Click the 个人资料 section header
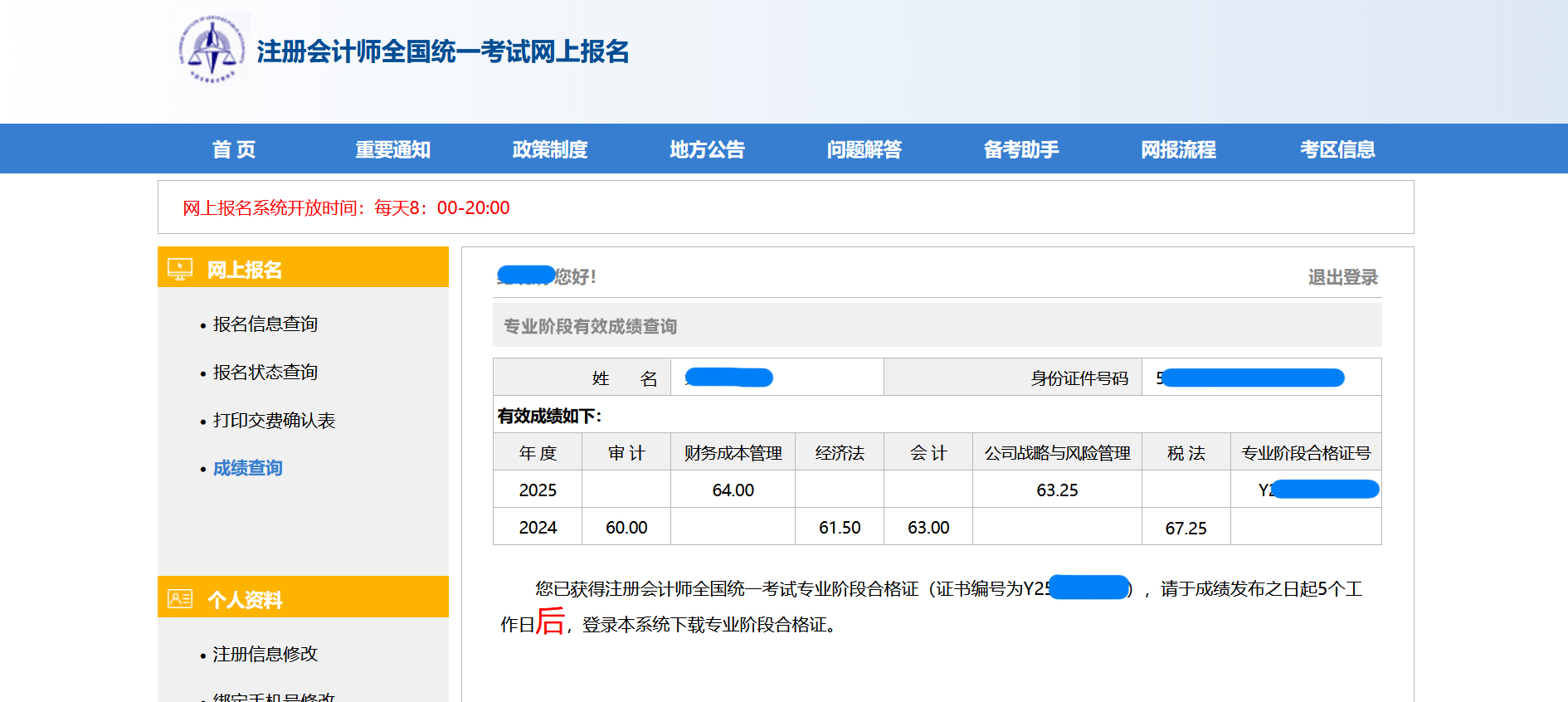Screen dimensions: 1568x702 click(245, 599)
